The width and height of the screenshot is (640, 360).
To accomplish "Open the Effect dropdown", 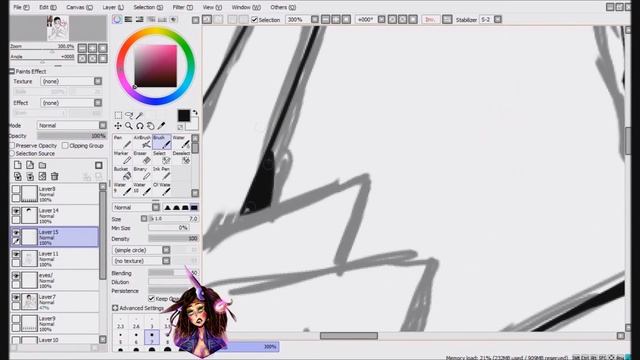I will tap(71, 103).
